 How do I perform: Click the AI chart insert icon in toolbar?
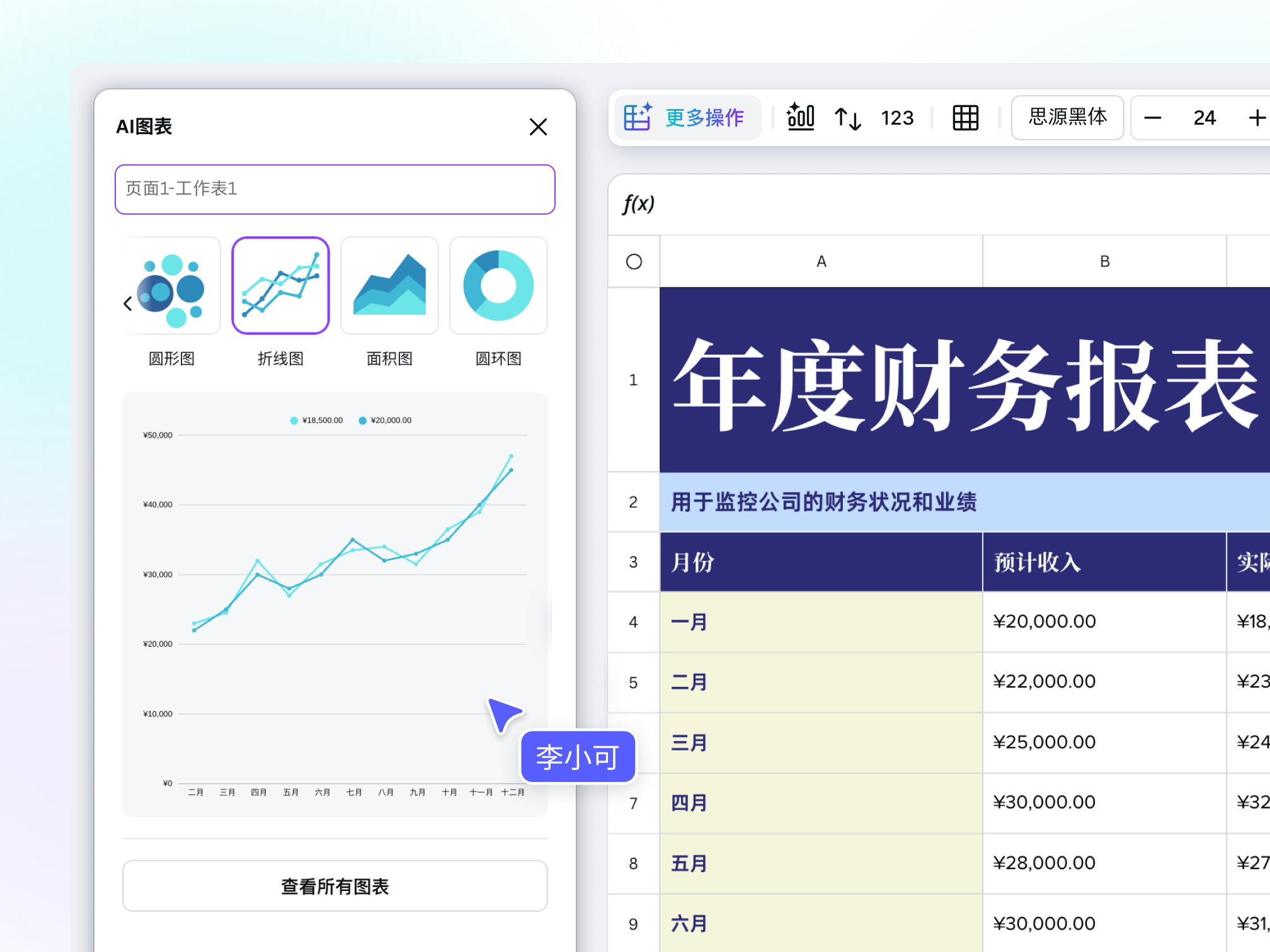point(801,117)
